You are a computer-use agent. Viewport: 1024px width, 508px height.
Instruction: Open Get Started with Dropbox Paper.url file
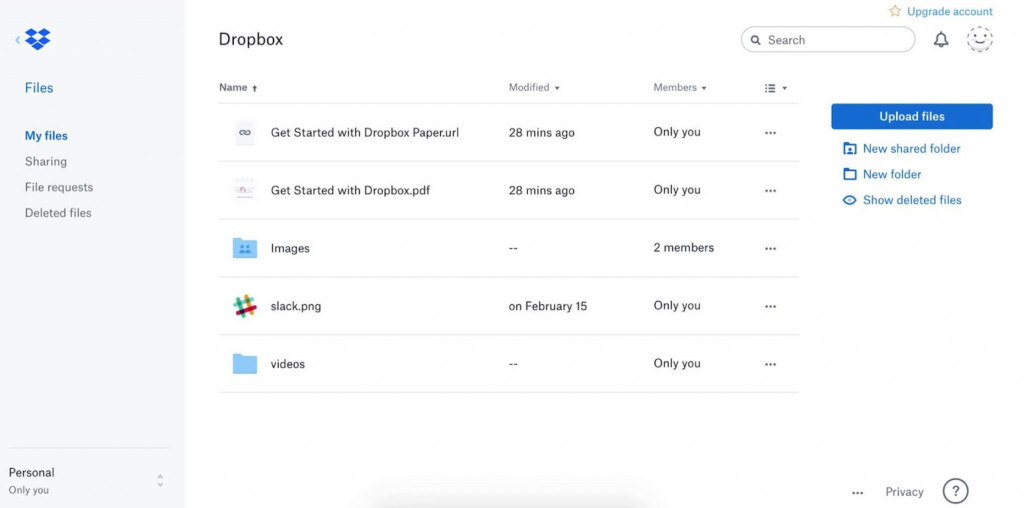coord(365,133)
